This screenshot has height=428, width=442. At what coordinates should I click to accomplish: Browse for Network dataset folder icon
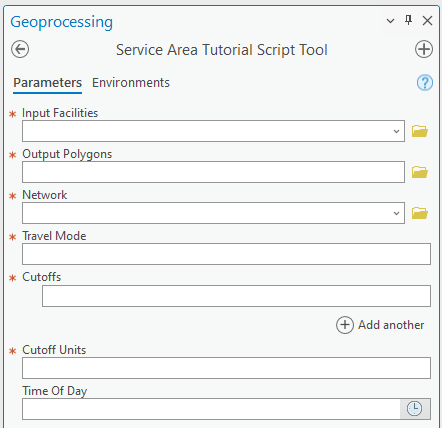pos(420,213)
